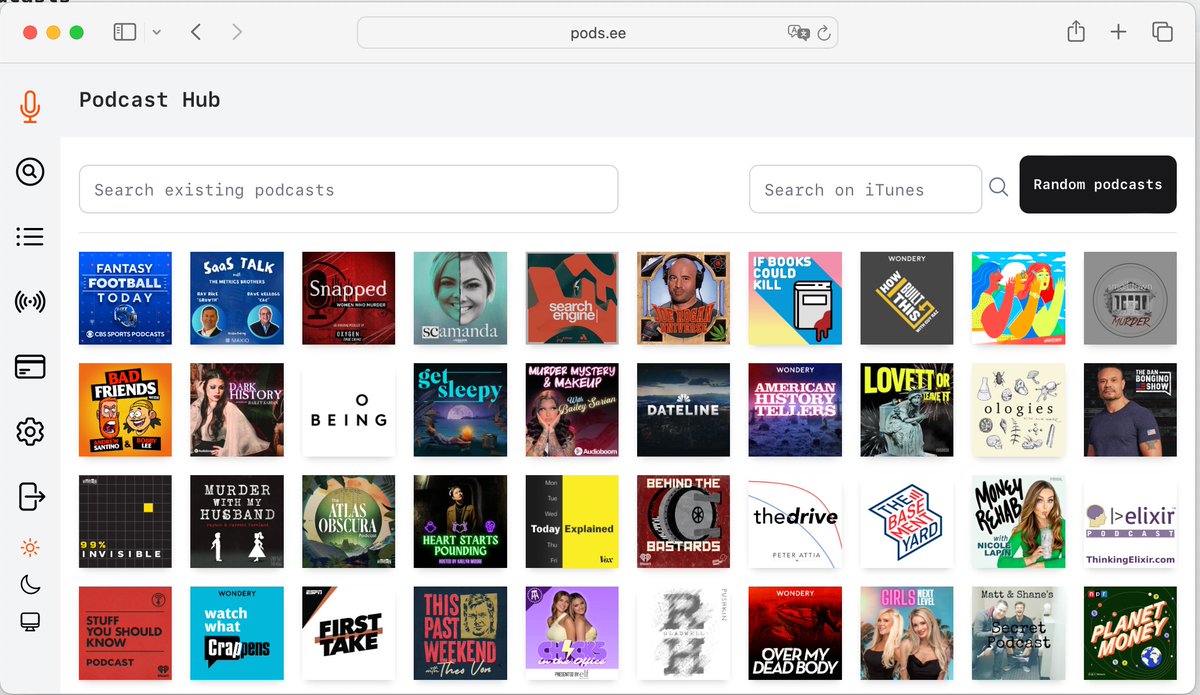Open the Safari share icon
The width and height of the screenshot is (1200, 695).
1076,32
